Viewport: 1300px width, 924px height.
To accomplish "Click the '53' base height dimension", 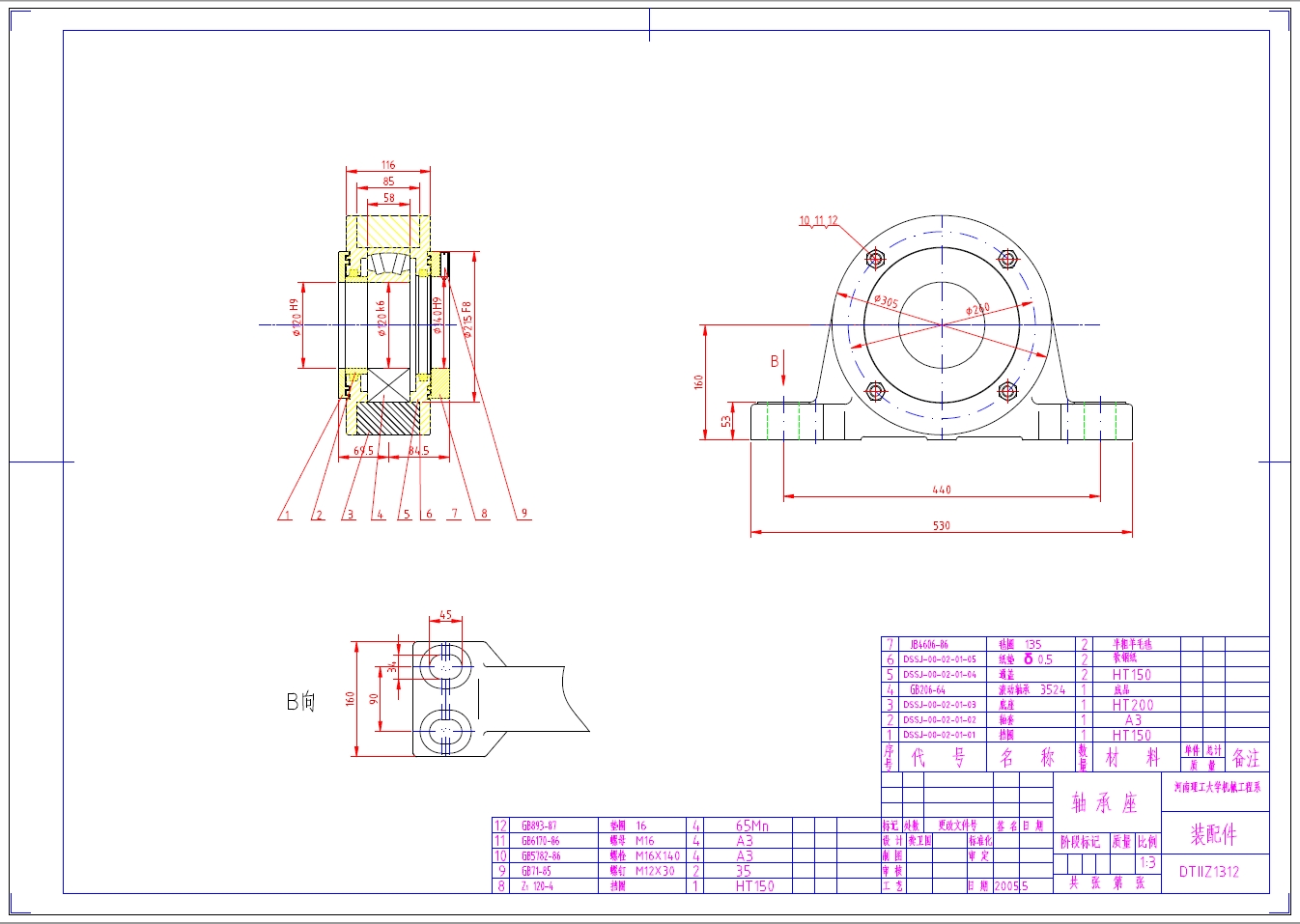I will click(x=725, y=421).
